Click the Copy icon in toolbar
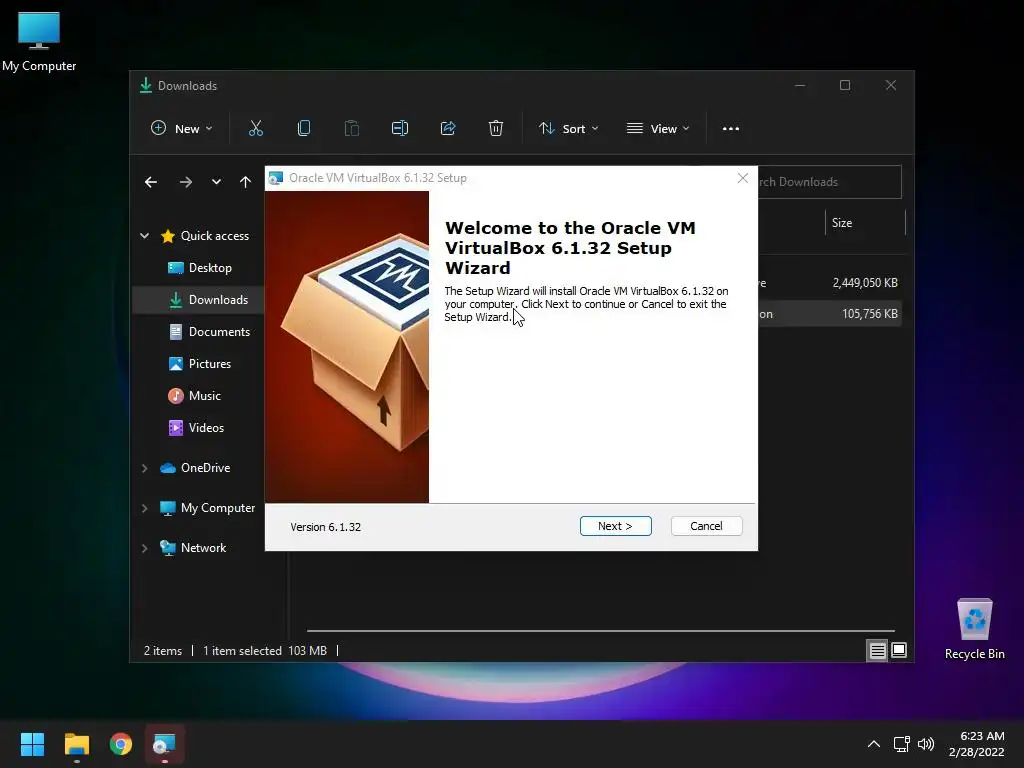The width and height of the screenshot is (1024, 768). (304, 129)
